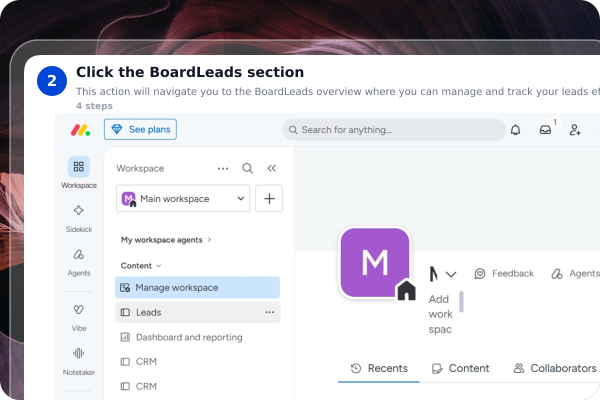Open the Main workspace dropdown
Image resolution: width=600 pixels, height=400 pixels.
(x=183, y=199)
